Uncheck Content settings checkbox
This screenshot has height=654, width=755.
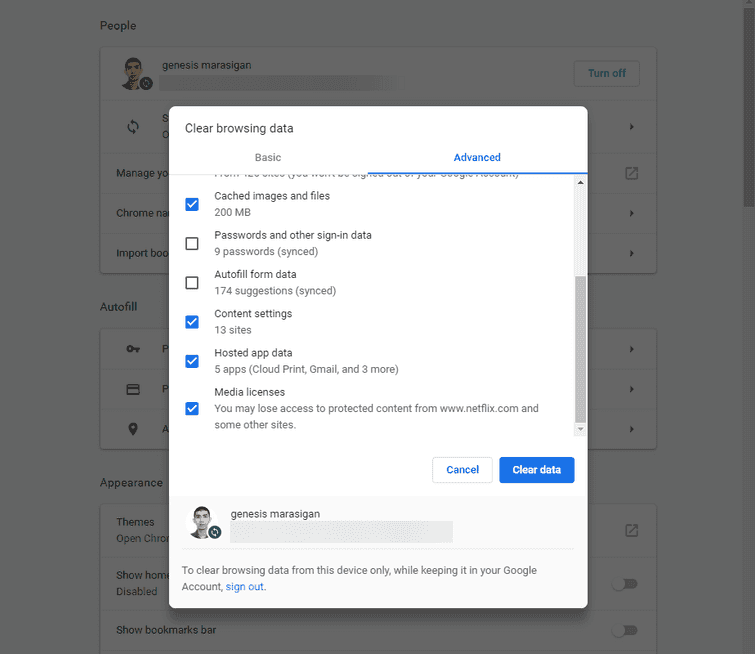[x=192, y=322]
